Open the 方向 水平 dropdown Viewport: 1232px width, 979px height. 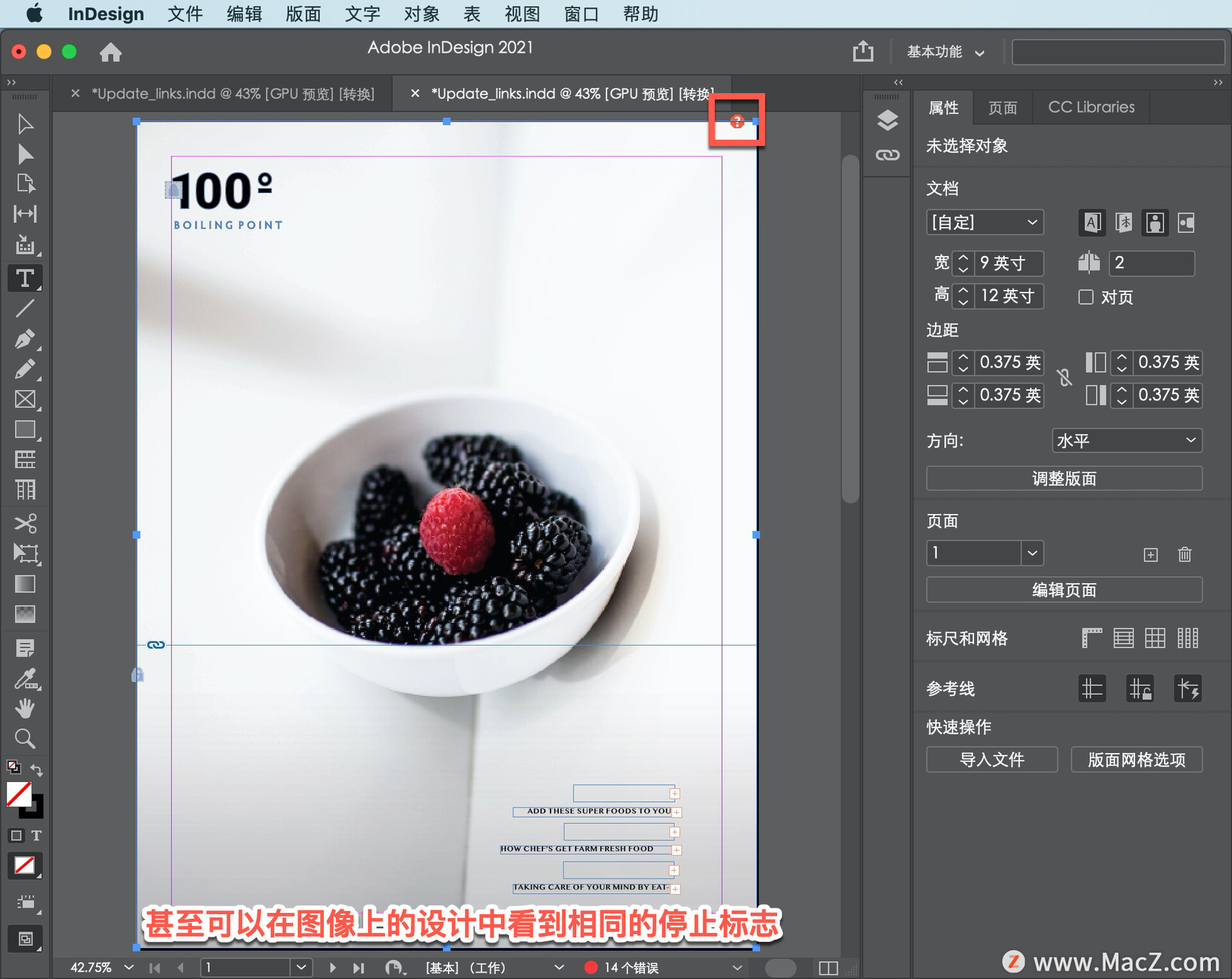click(x=1127, y=441)
